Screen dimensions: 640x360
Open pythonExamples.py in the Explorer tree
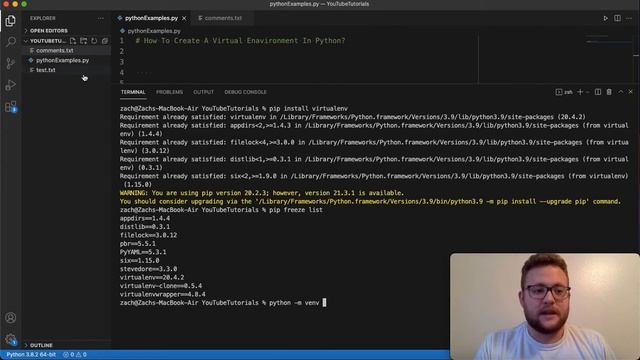click(62, 60)
